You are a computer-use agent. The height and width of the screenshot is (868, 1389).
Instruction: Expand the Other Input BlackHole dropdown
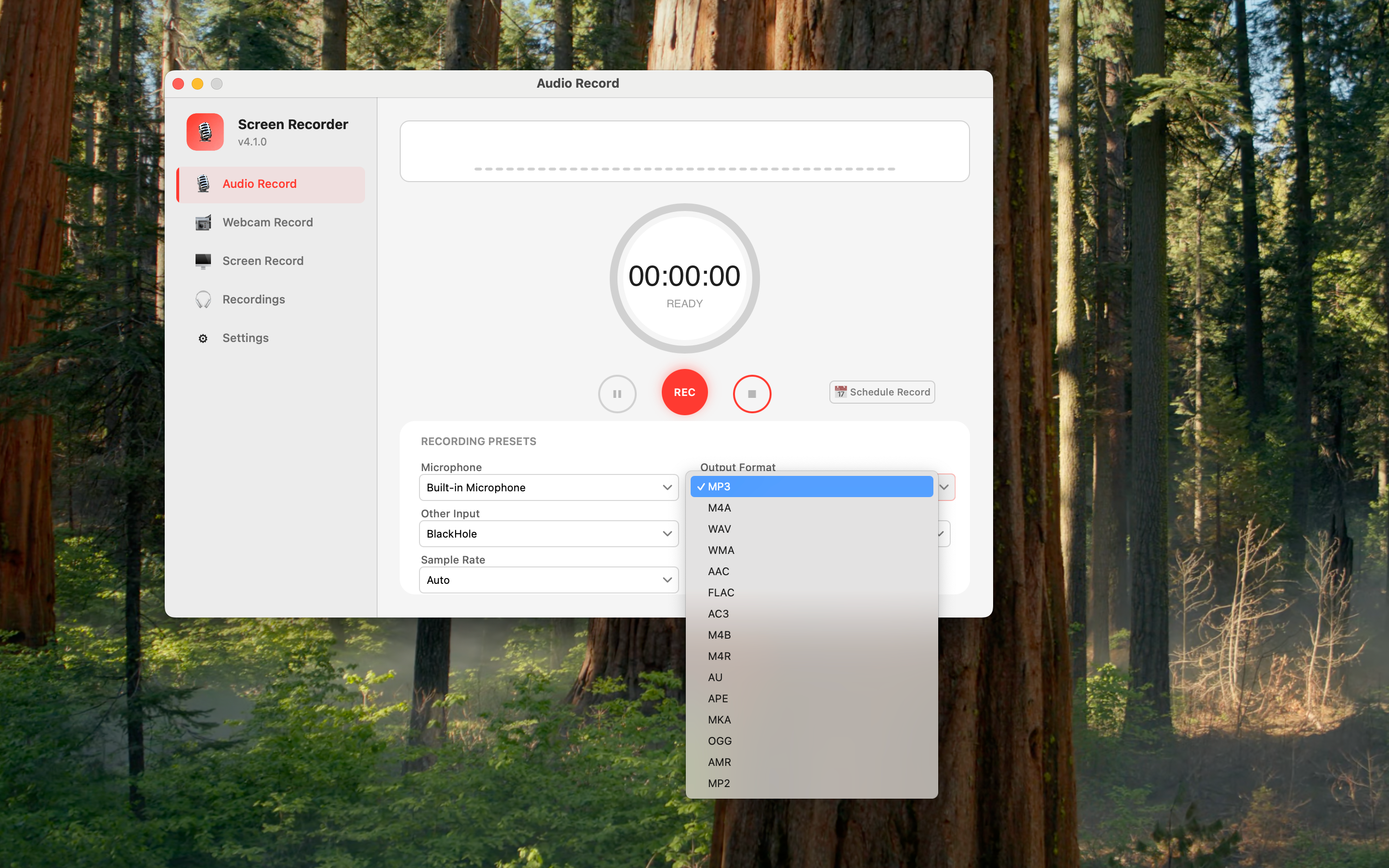tap(549, 534)
